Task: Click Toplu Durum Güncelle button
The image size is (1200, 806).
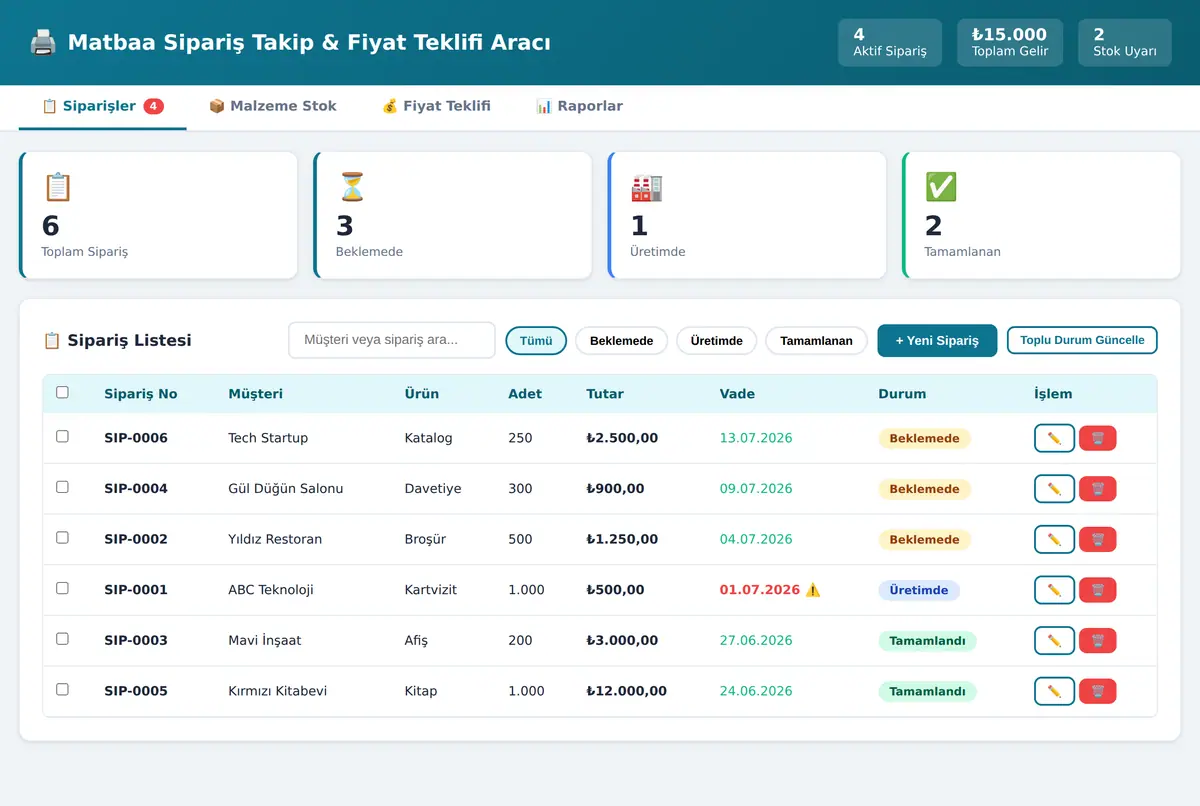Action: click(1082, 340)
